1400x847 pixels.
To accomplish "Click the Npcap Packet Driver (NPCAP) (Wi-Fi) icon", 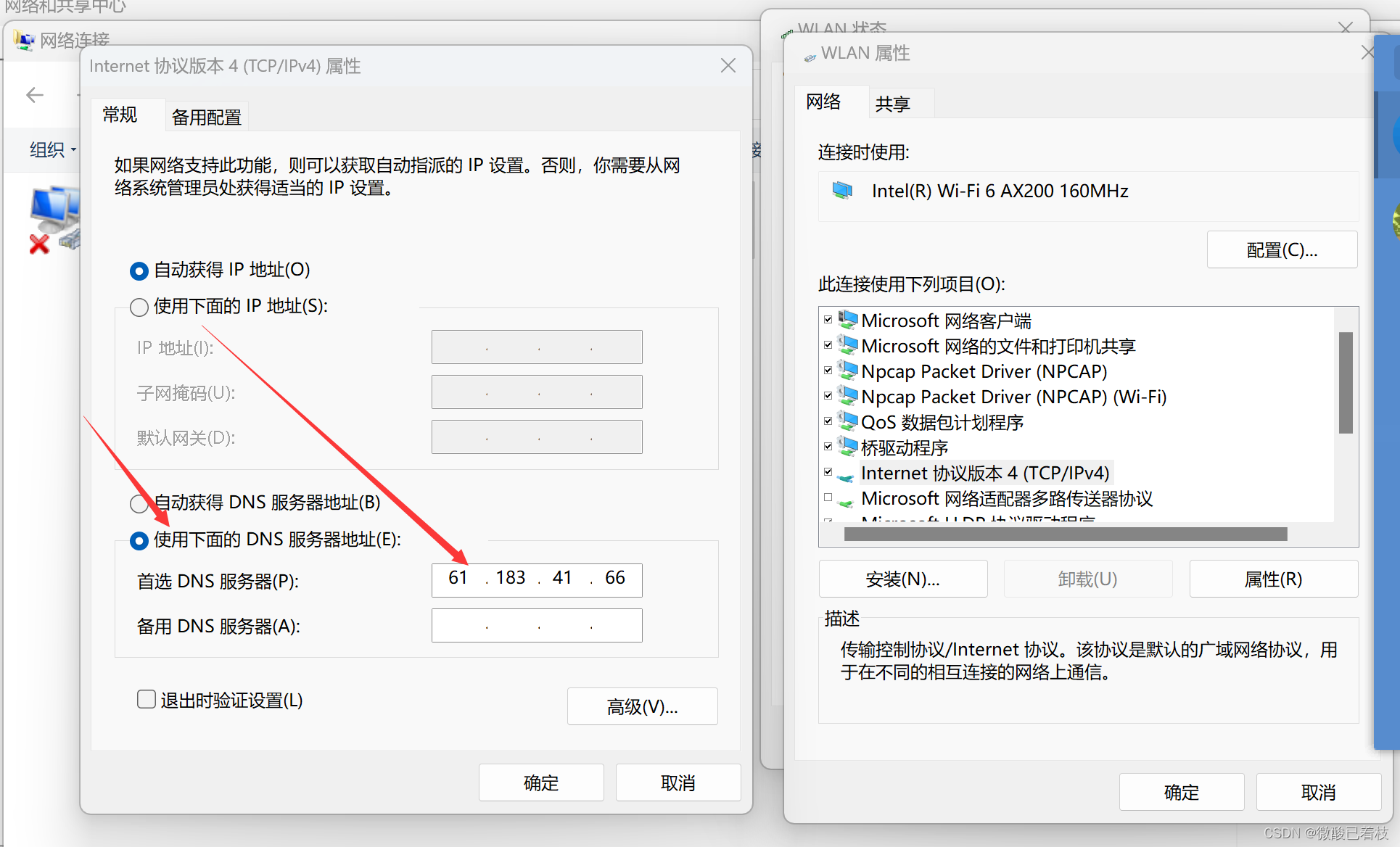I will [x=847, y=396].
